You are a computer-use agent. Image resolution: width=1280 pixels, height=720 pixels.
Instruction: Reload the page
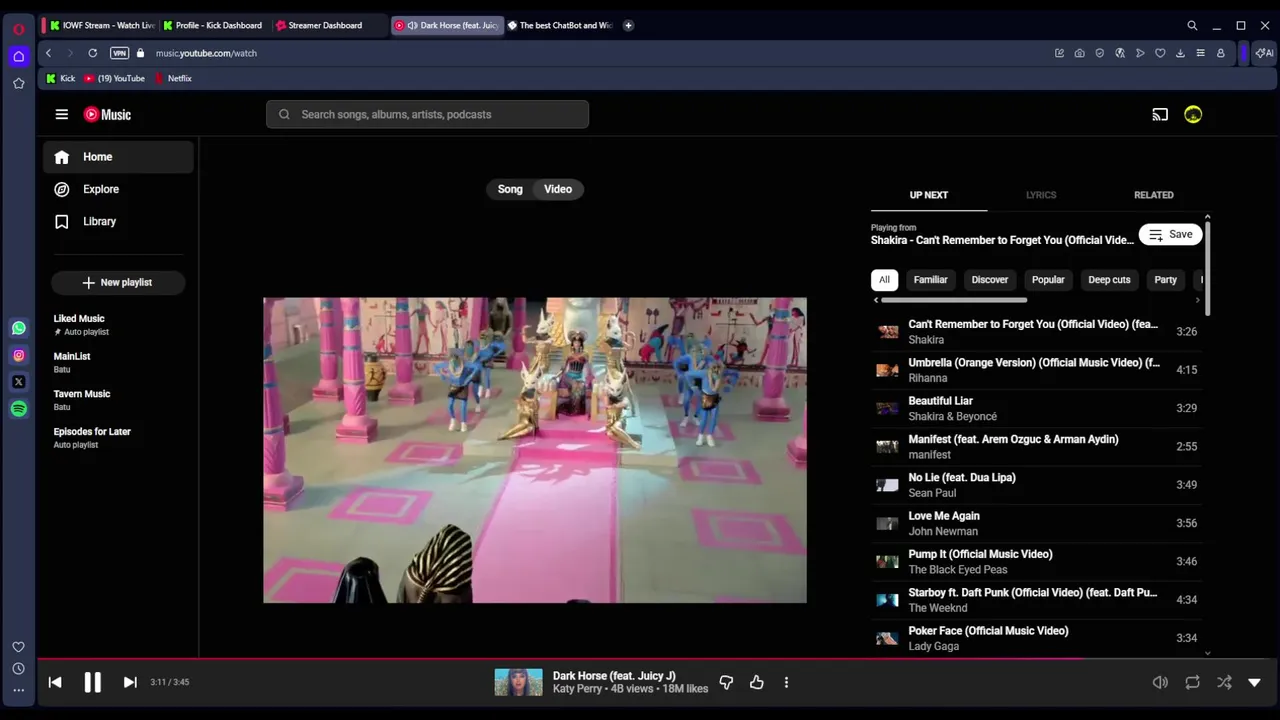pos(93,53)
